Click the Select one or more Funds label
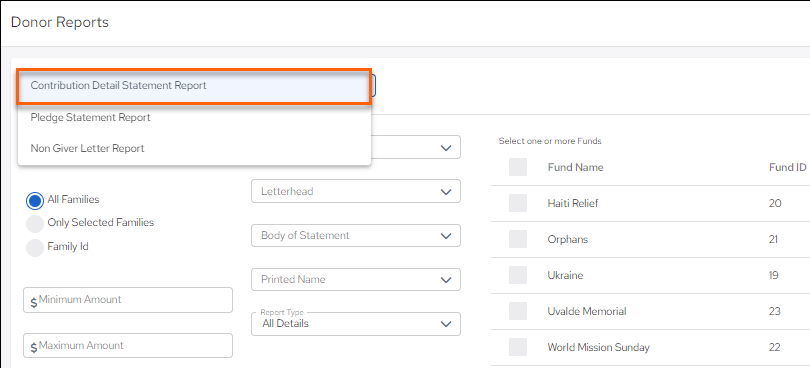 pyautogui.click(x=550, y=141)
